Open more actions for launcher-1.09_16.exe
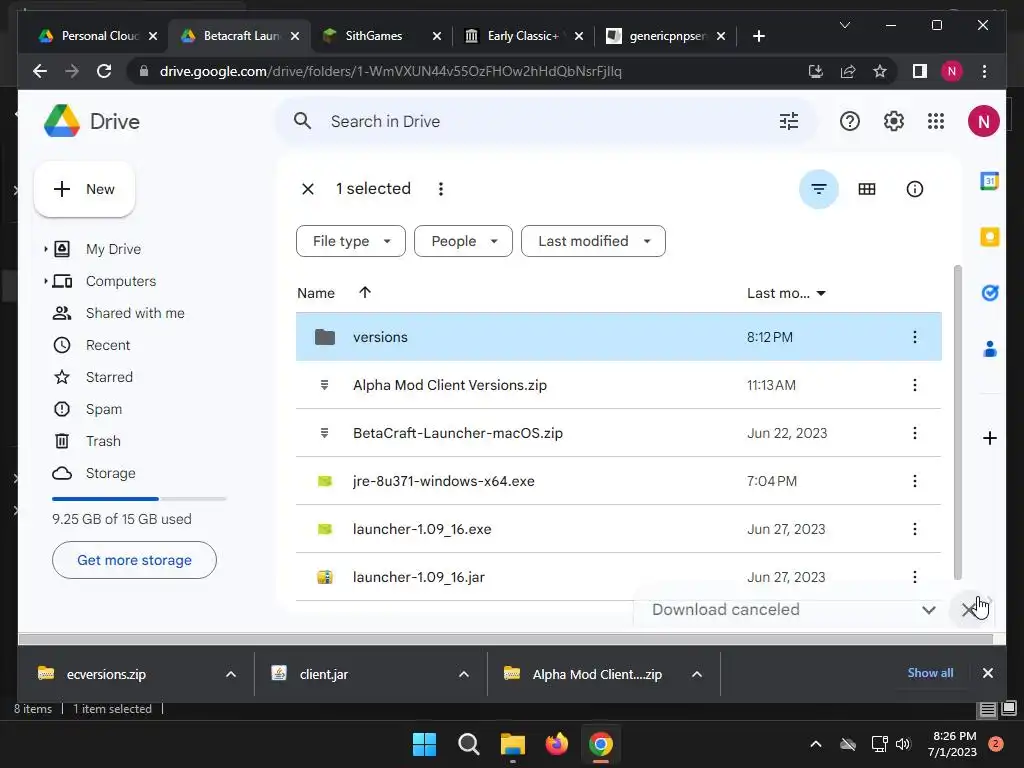This screenshot has height=768, width=1024. point(914,529)
